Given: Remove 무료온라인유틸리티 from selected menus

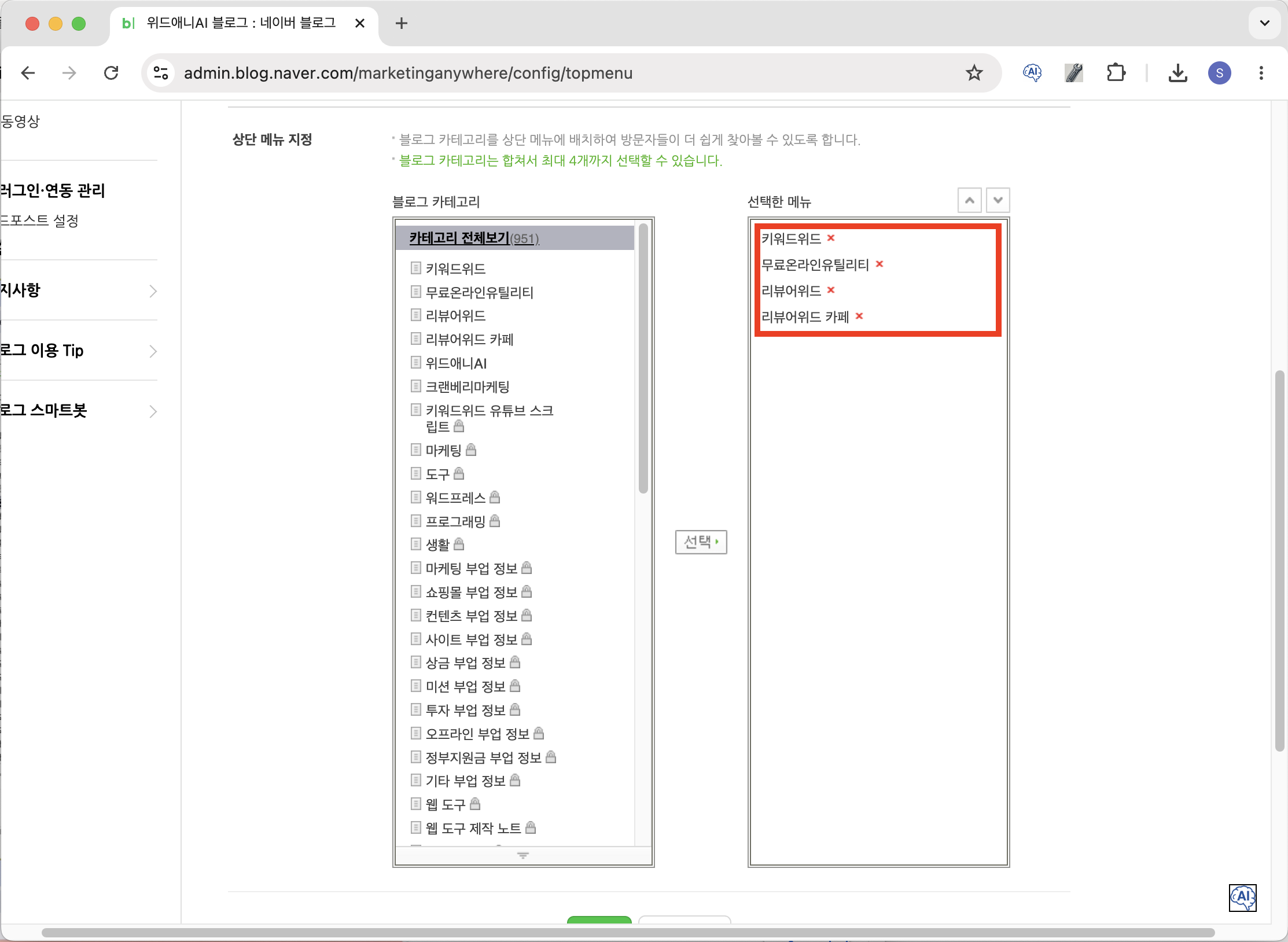Looking at the screenshot, I should pyautogui.click(x=879, y=264).
